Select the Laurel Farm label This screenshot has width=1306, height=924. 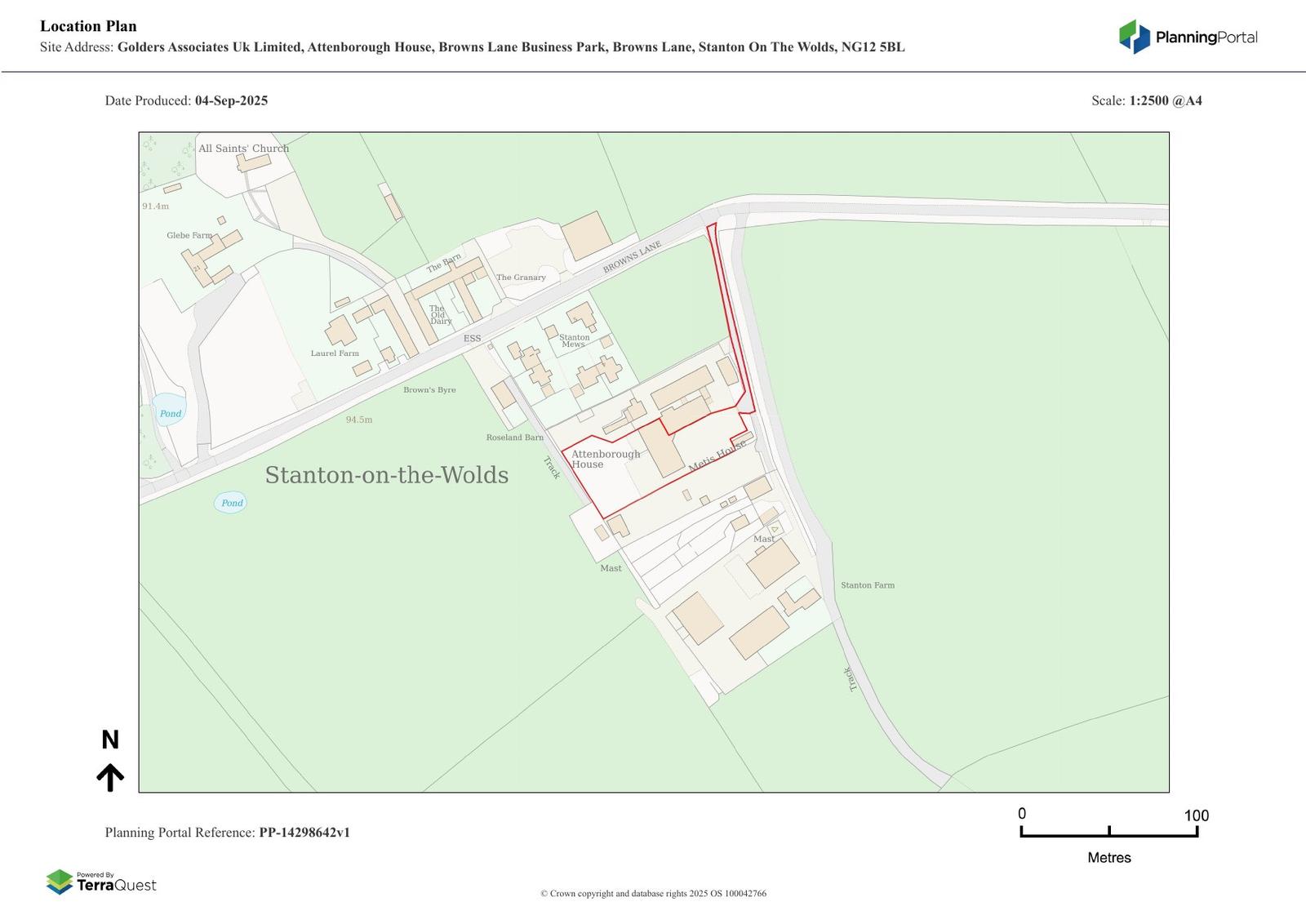click(335, 353)
